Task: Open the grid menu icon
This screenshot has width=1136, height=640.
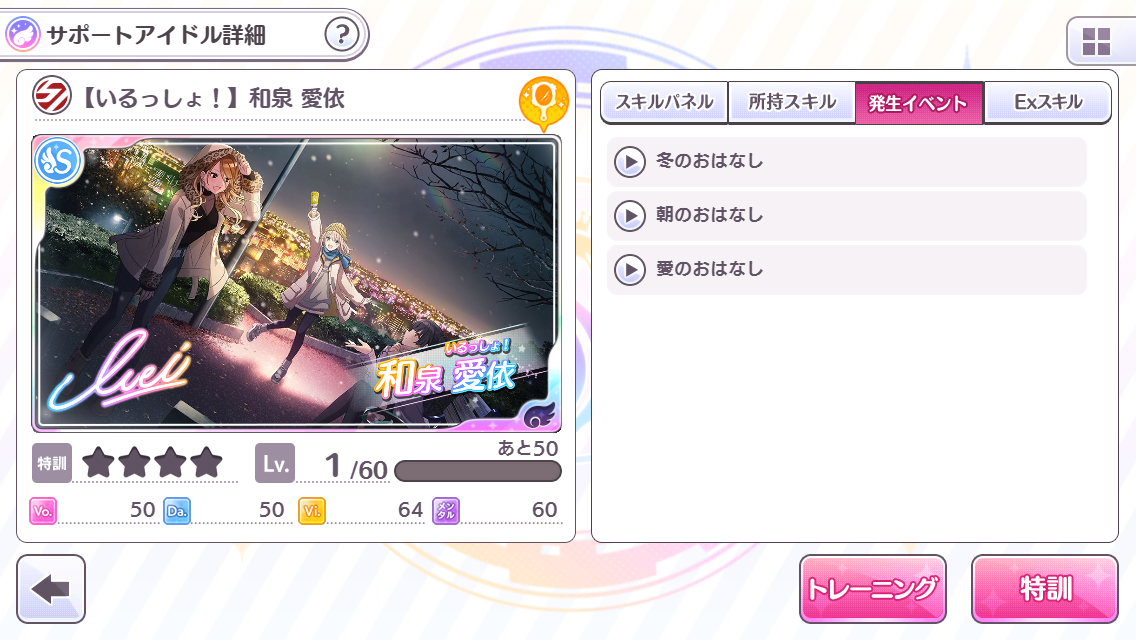Action: [1096, 41]
